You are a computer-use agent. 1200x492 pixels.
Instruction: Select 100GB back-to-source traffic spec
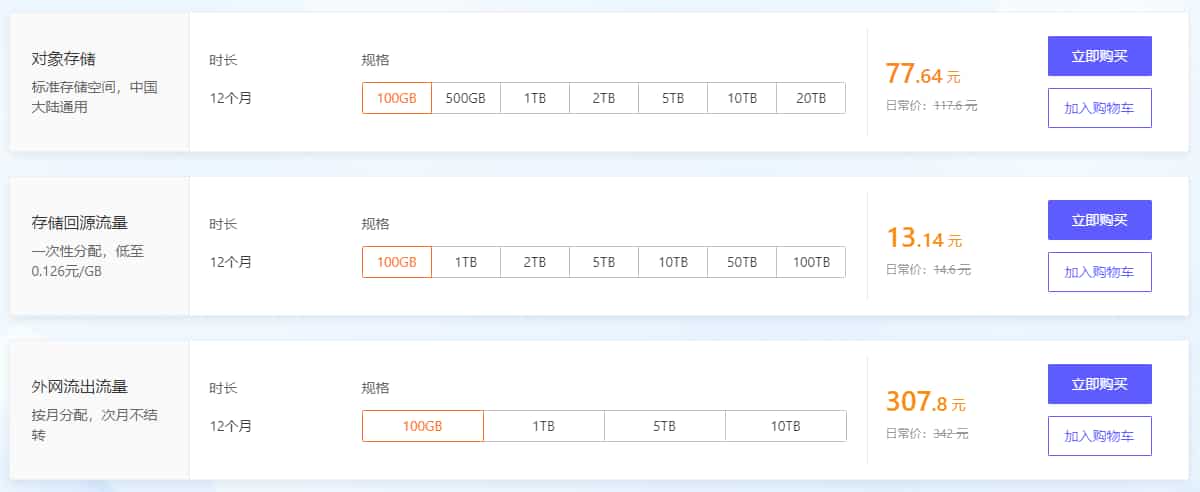[x=396, y=262]
